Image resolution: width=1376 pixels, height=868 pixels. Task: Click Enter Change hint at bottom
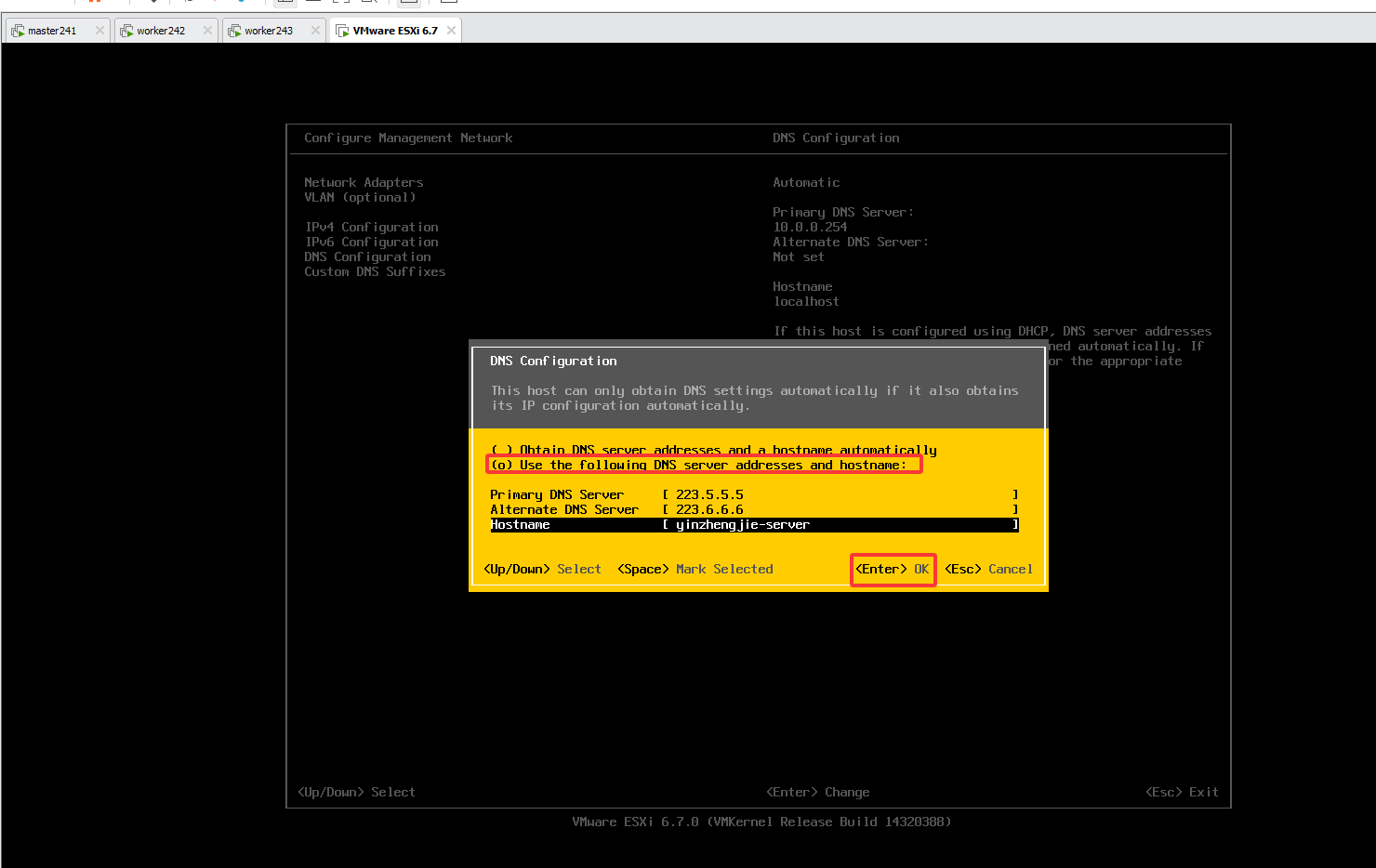tap(817, 792)
